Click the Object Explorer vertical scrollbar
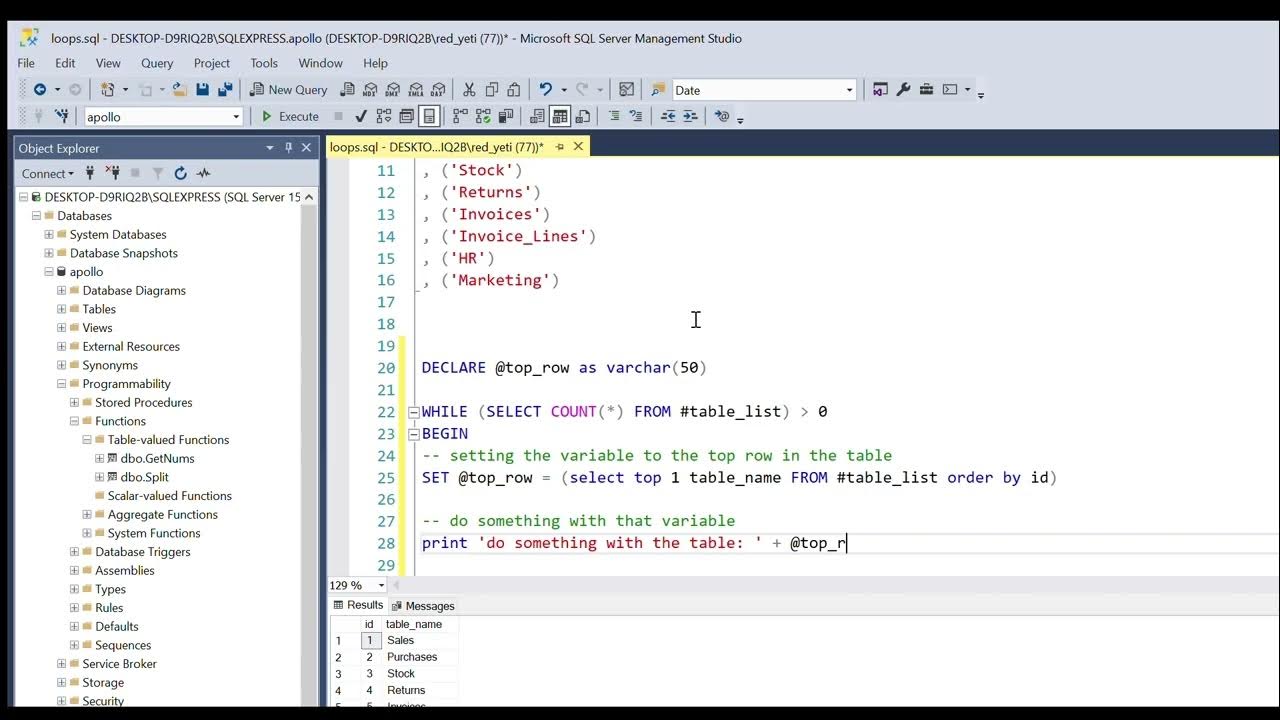The image size is (1280, 720). pos(309,450)
